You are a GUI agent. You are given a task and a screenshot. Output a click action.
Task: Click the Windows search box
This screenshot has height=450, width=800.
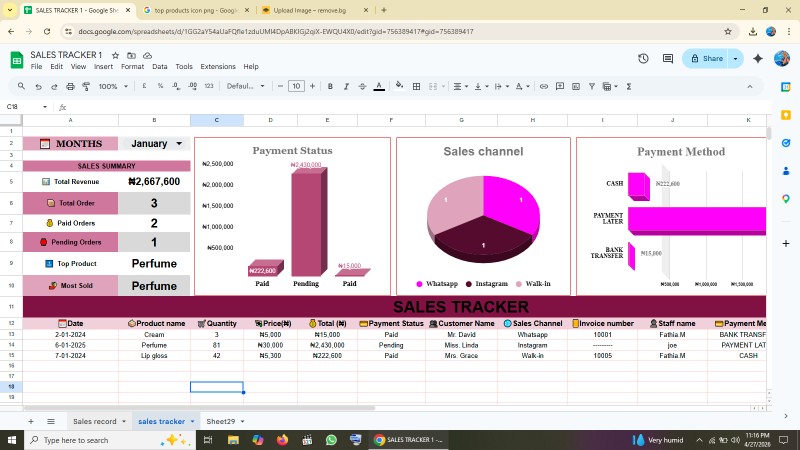click(109, 440)
